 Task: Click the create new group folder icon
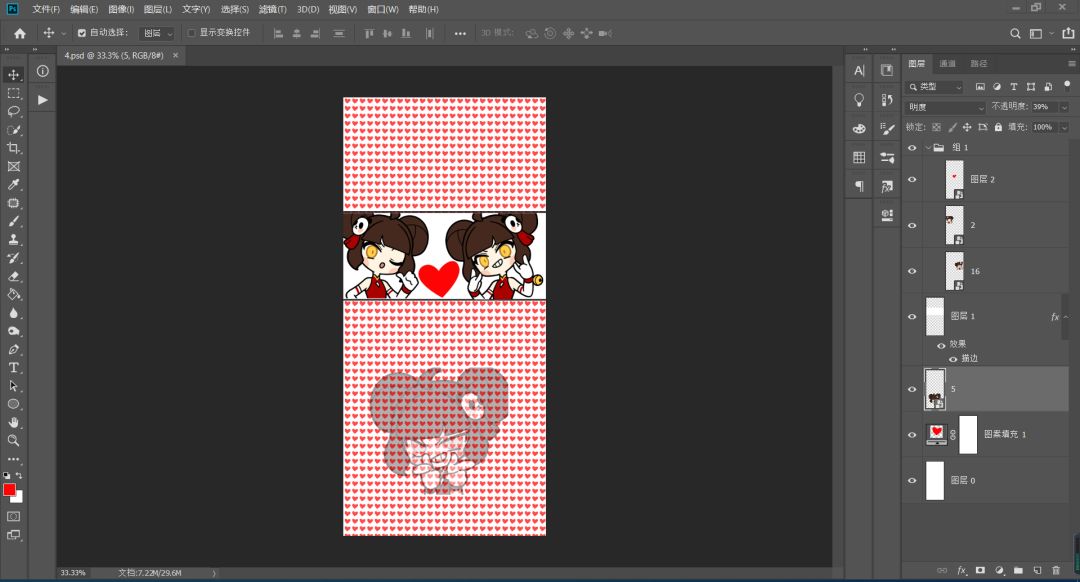click(x=1018, y=570)
